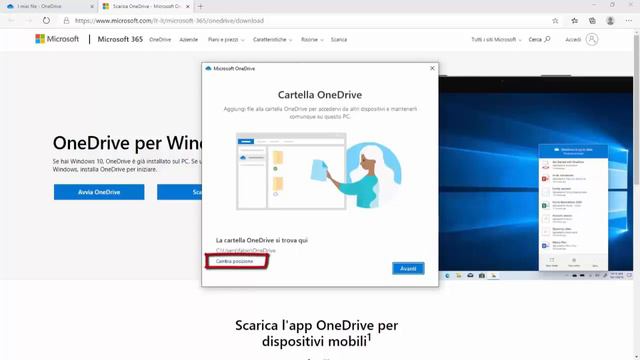The height and width of the screenshot is (360, 640).
Task: Open a new tab with plus icon
Action: (x=200, y=6)
